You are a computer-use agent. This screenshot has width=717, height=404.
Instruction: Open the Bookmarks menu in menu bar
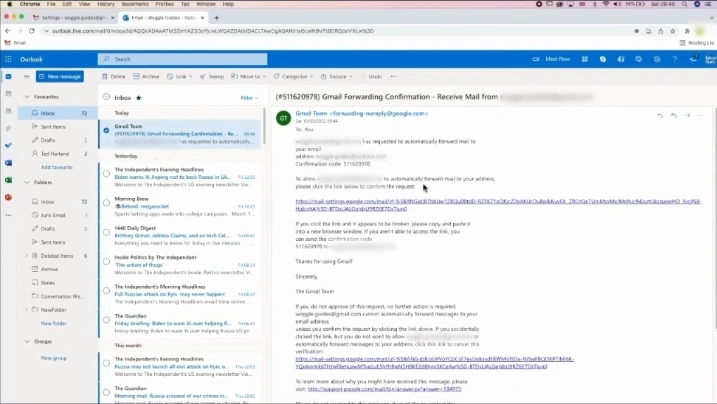135,4
